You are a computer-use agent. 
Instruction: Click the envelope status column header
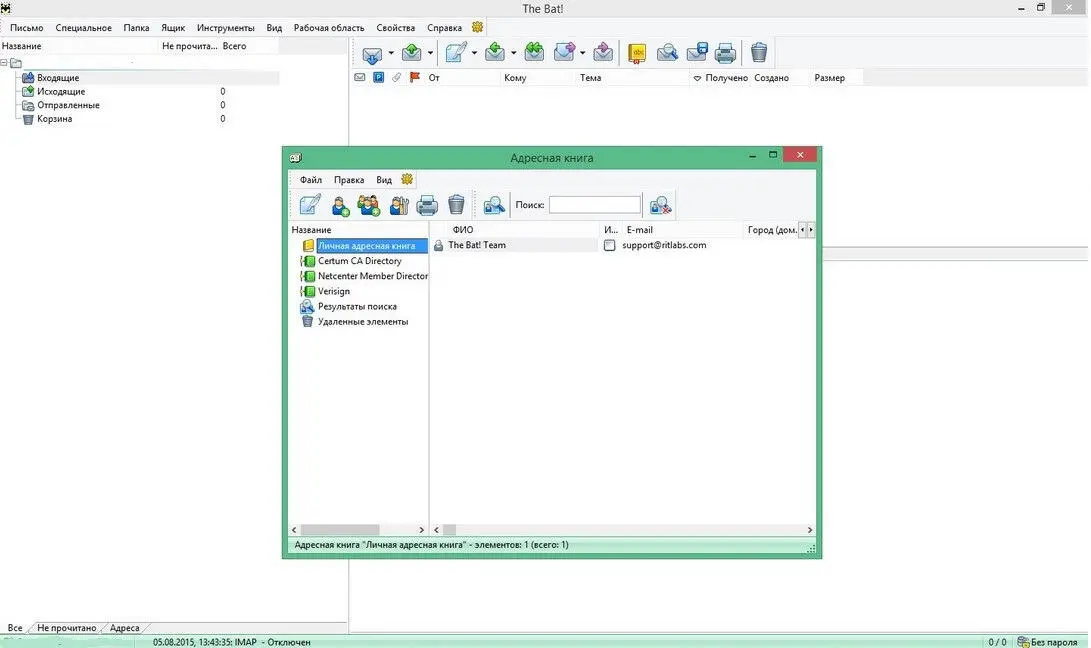pos(360,77)
